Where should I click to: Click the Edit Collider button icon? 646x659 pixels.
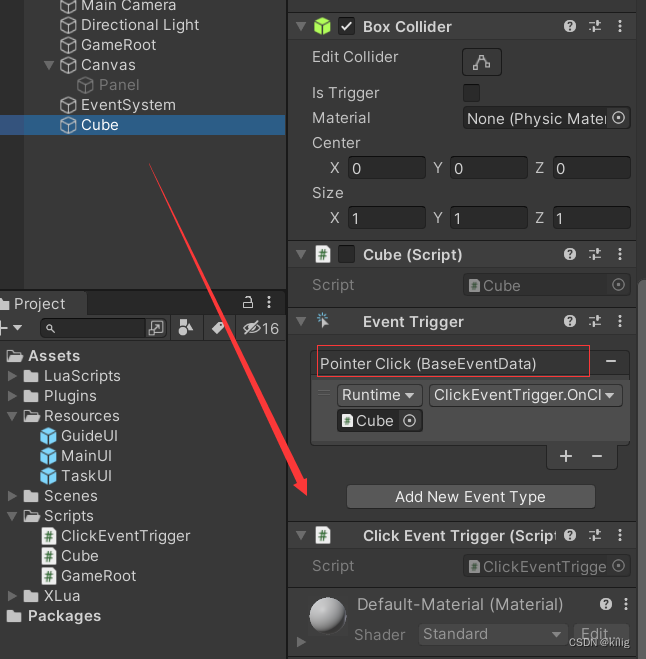tap(482, 62)
